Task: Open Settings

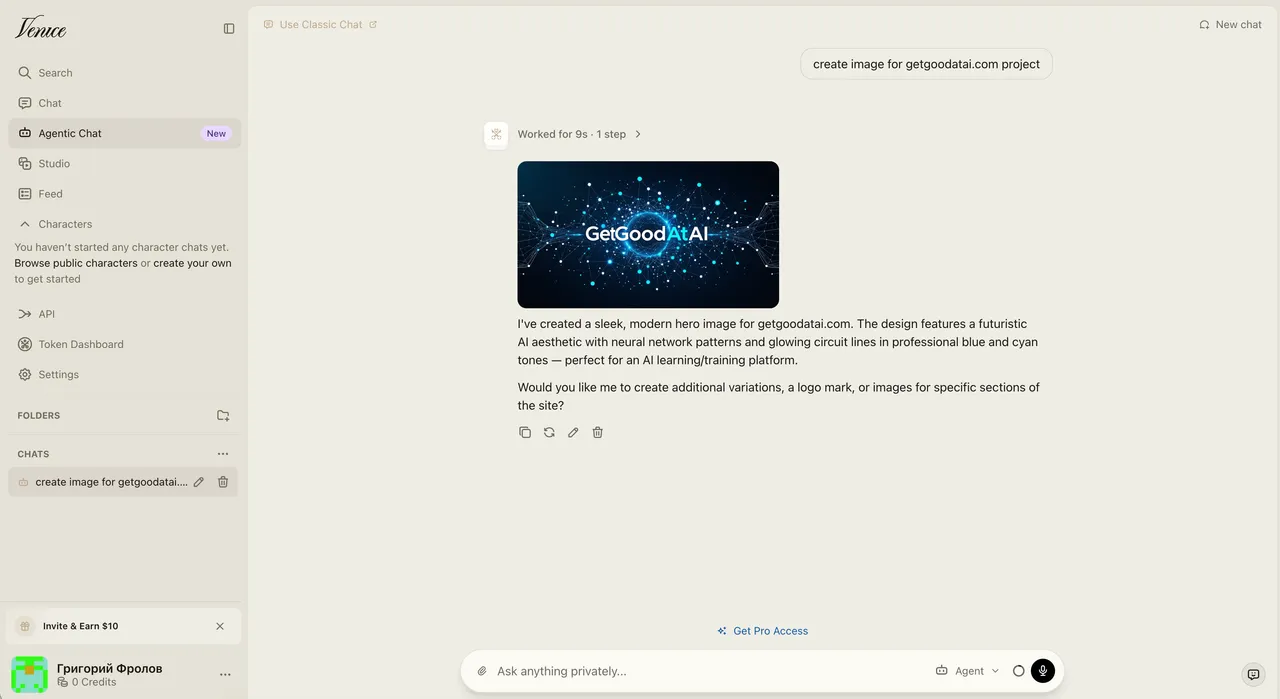Action: tap(125, 375)
